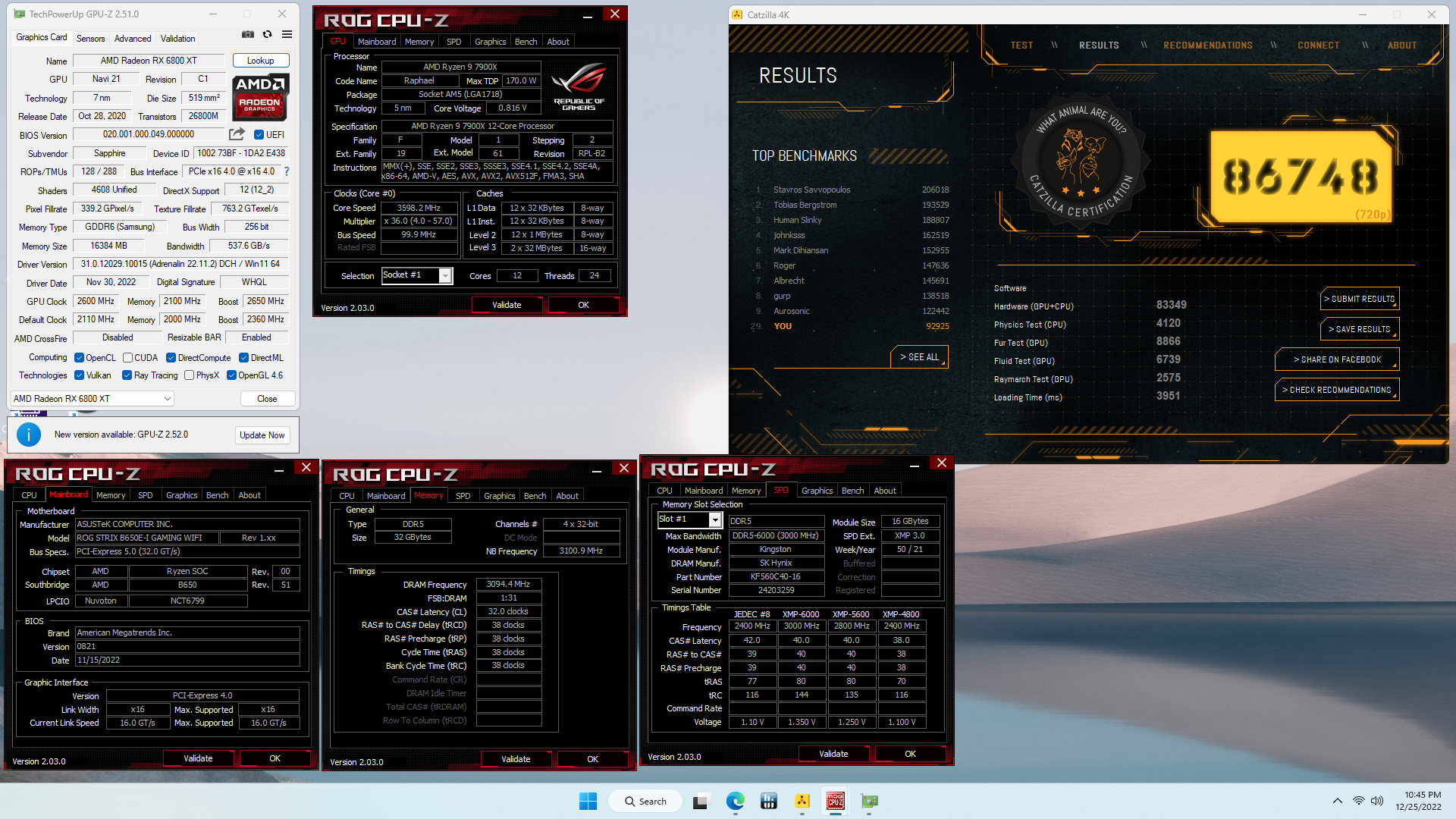
Task: Toggle PhysX checkbox
Action: click(x=188, y=375)
